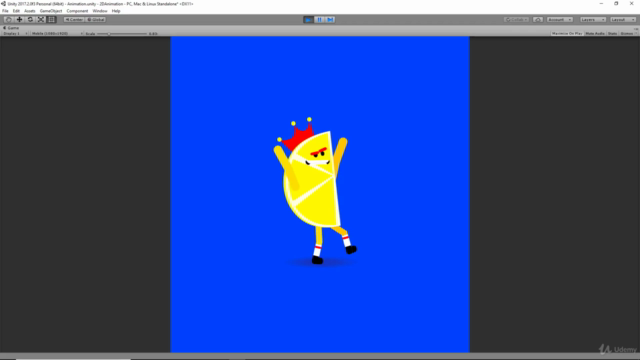Viewport: 640px width, 360px height.
Task: Open the cloud Services button
Action: 538,20
